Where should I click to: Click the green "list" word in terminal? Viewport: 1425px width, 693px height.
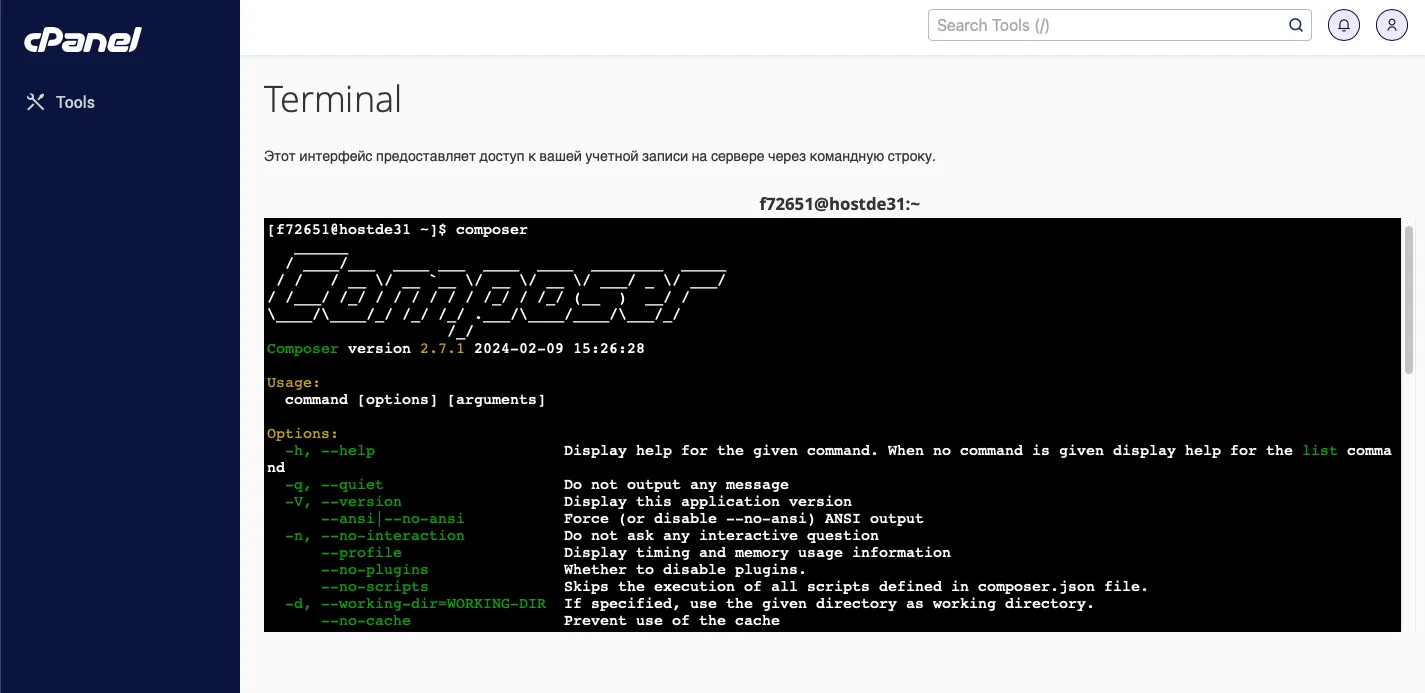click(1320, 451)
